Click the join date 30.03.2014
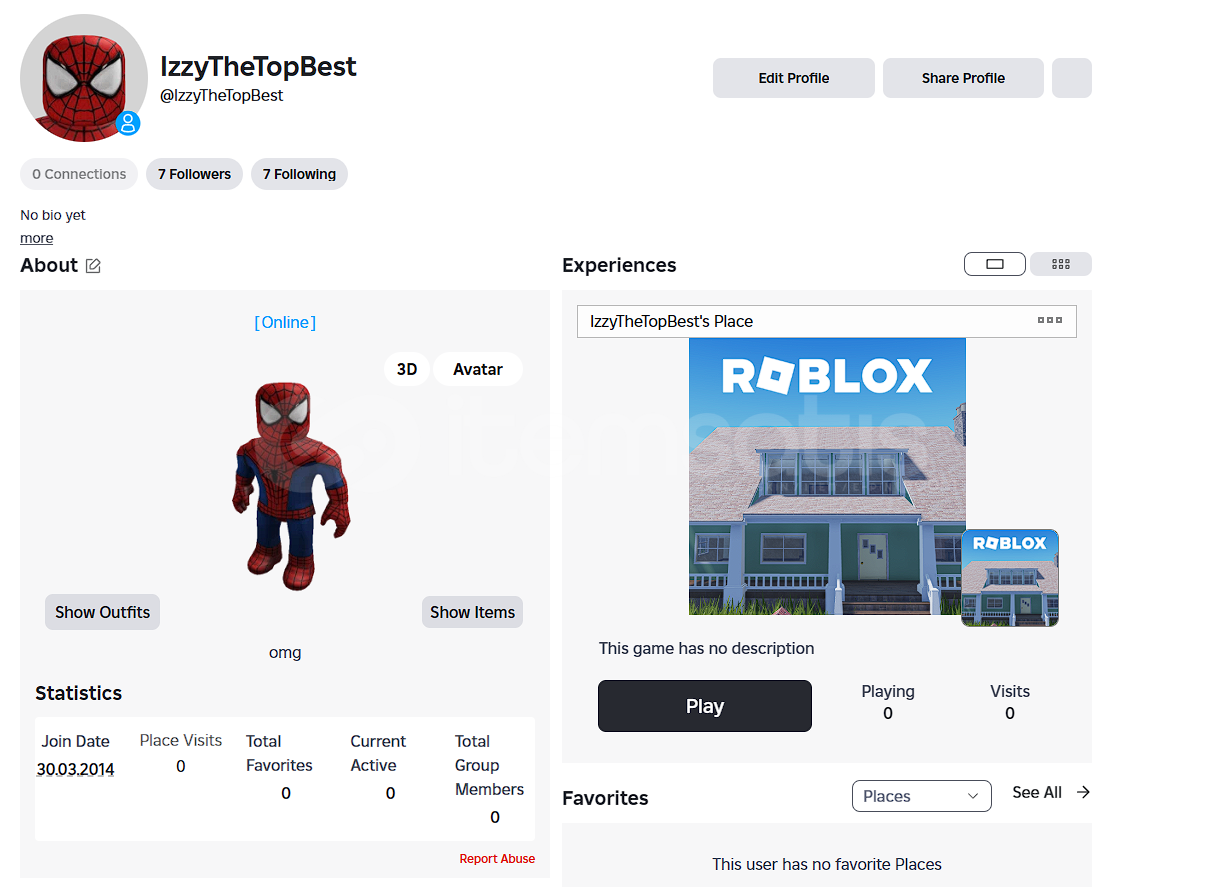The image size is (1211, 887). pyautogui.click(x=75, y=770)
